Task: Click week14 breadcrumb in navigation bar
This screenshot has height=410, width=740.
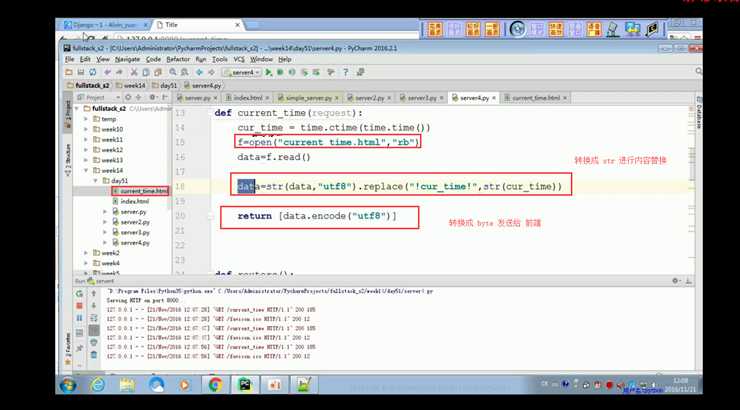Action: tap(131, 85)
